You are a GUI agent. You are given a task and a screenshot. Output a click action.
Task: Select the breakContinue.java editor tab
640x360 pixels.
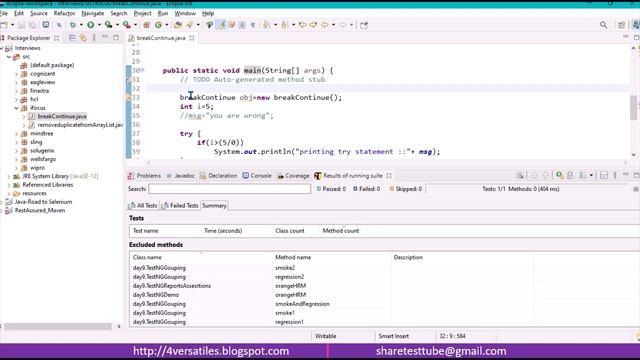click(x=160, y=38)
